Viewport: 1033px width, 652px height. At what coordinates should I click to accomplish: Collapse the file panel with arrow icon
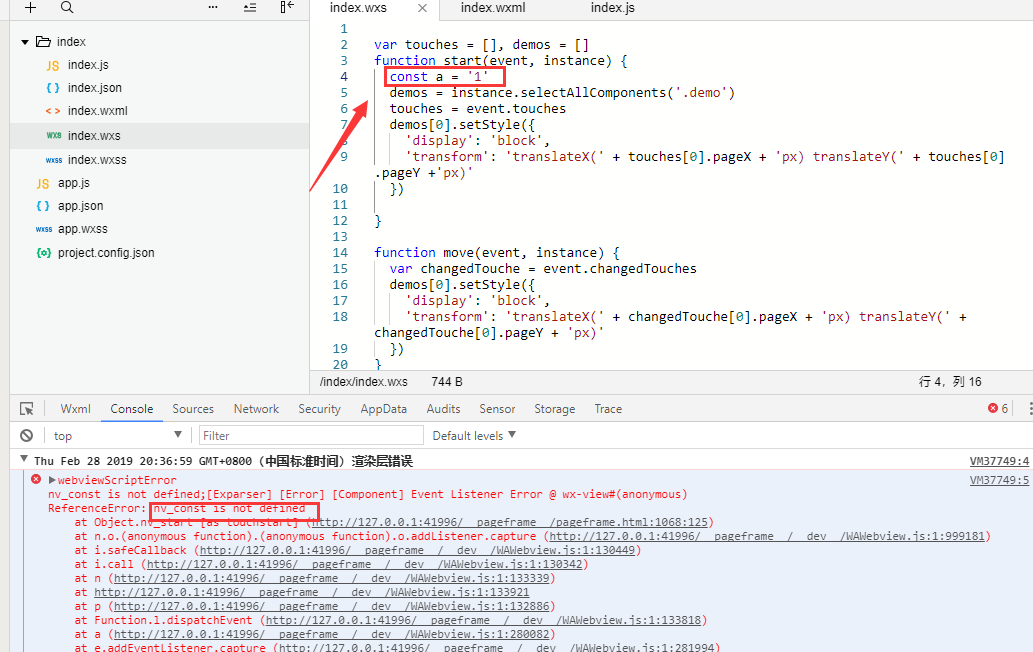(287, 7)
